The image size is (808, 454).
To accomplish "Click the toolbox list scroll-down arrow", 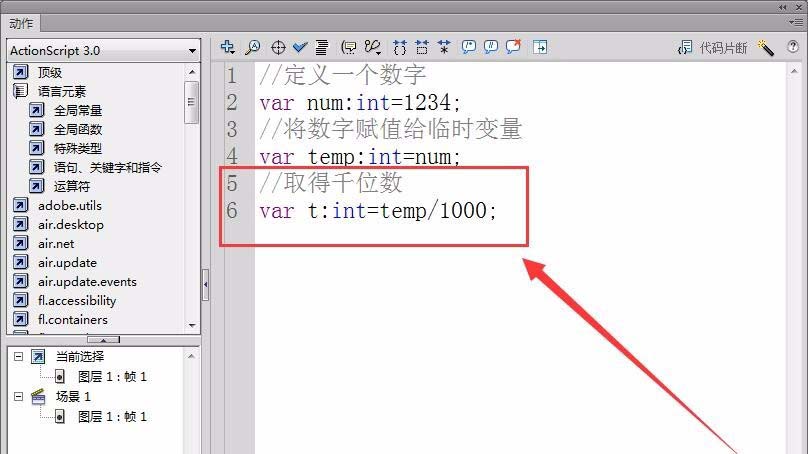I will (x=192, y=326).
